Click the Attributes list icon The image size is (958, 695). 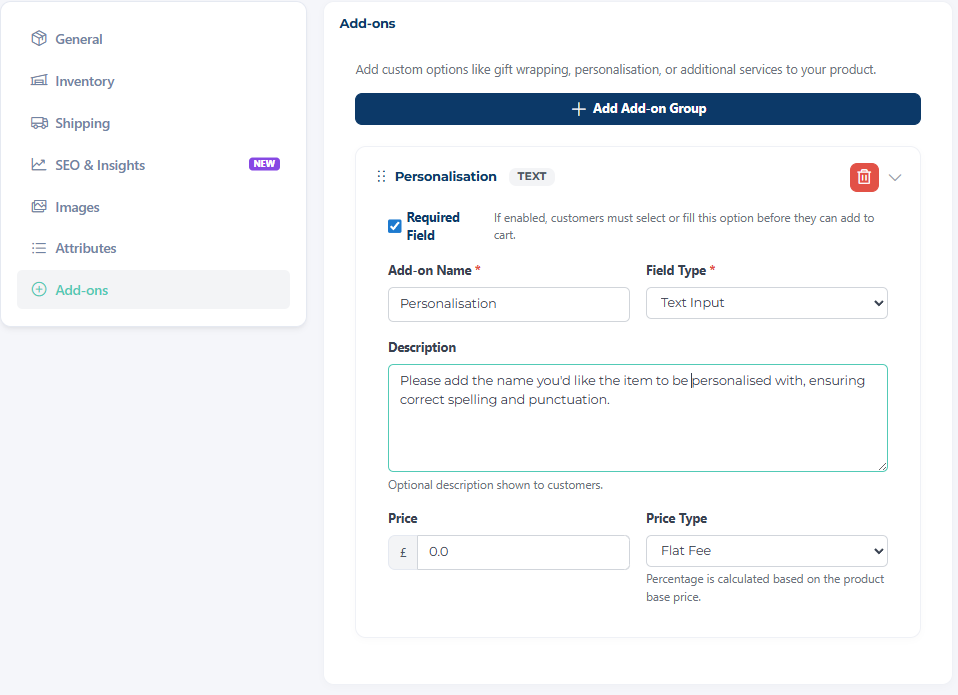(39, 248)
